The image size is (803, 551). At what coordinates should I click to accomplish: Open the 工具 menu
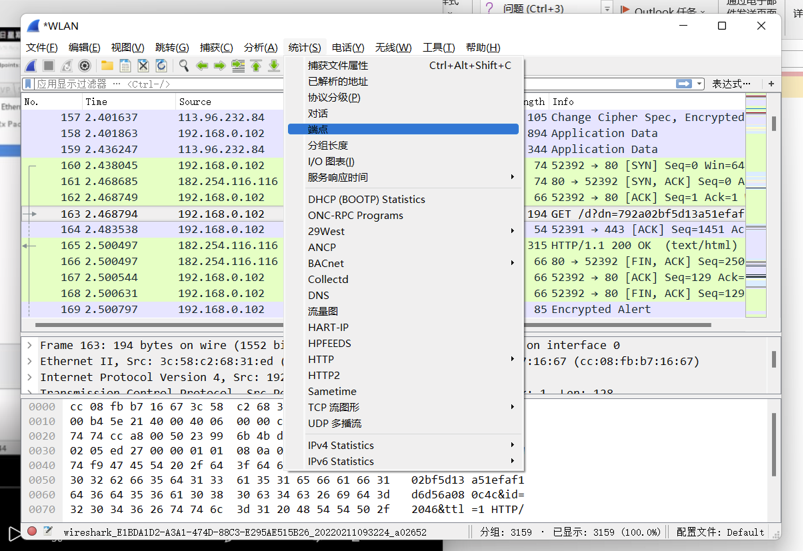(x=438, y=48)
